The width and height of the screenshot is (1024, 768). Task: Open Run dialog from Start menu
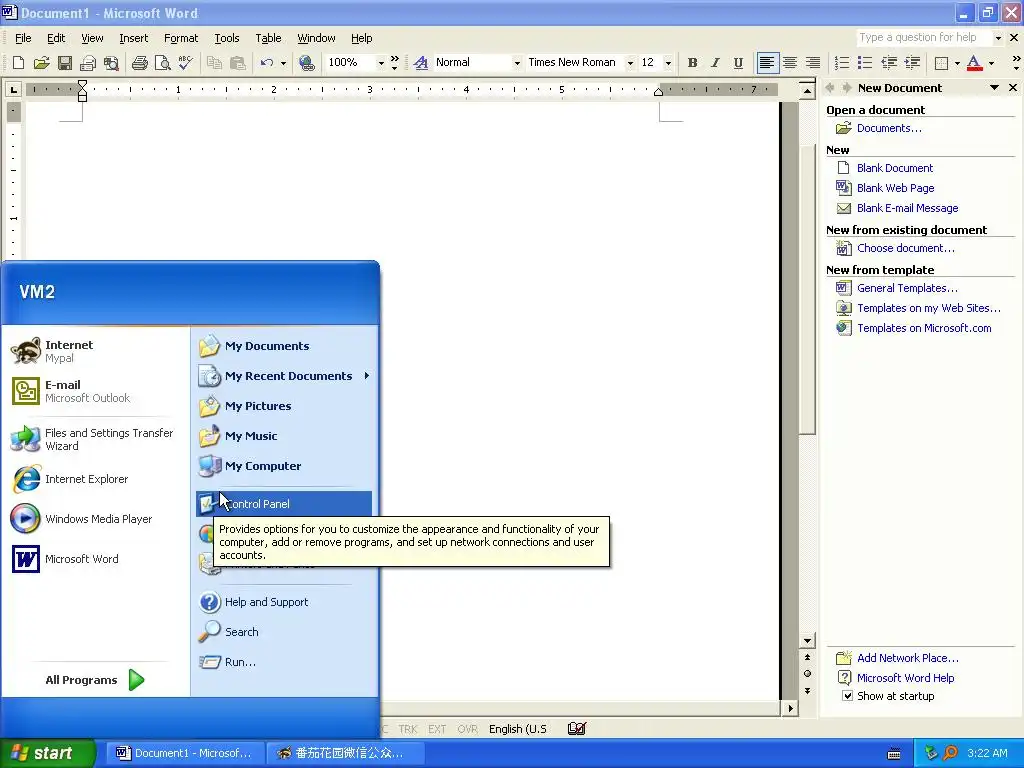coord(284,662)
